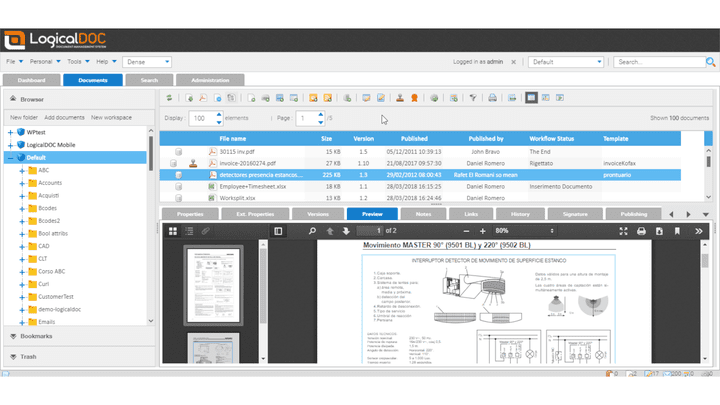The width and height of the screenshot is (720, 405).
Task: Toggle the PDF viewer sidebar panel
Action: tap(278, 231)
